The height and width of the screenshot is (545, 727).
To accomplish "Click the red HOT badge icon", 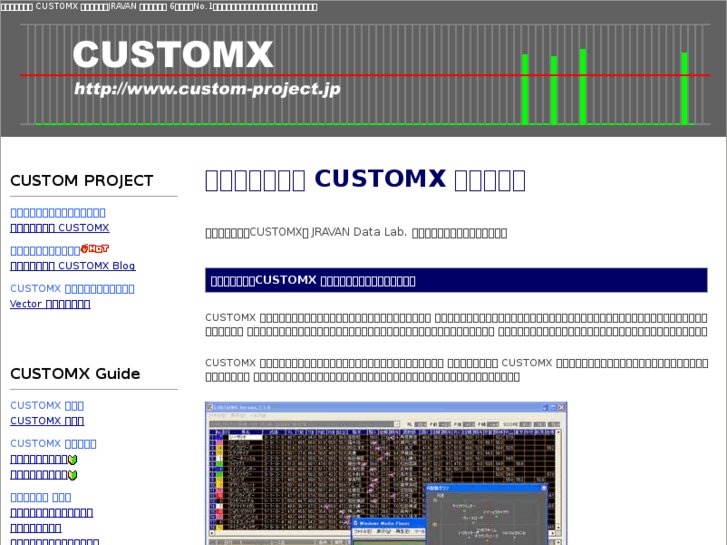I will click(x=95, y=249).
